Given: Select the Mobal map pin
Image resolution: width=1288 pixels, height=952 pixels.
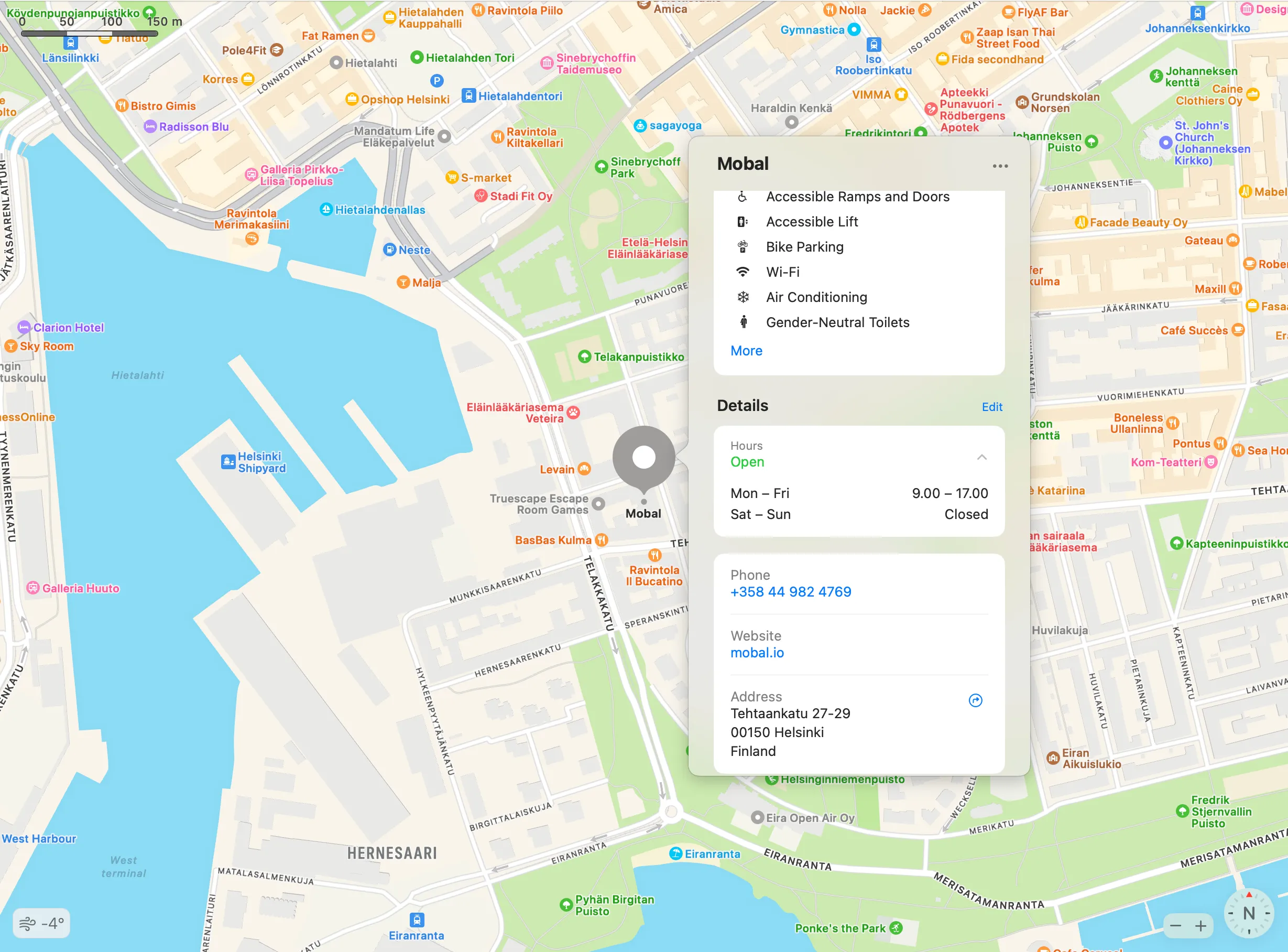Looking at the screenshot, I should pyautogui.click(x=643, y=458).
